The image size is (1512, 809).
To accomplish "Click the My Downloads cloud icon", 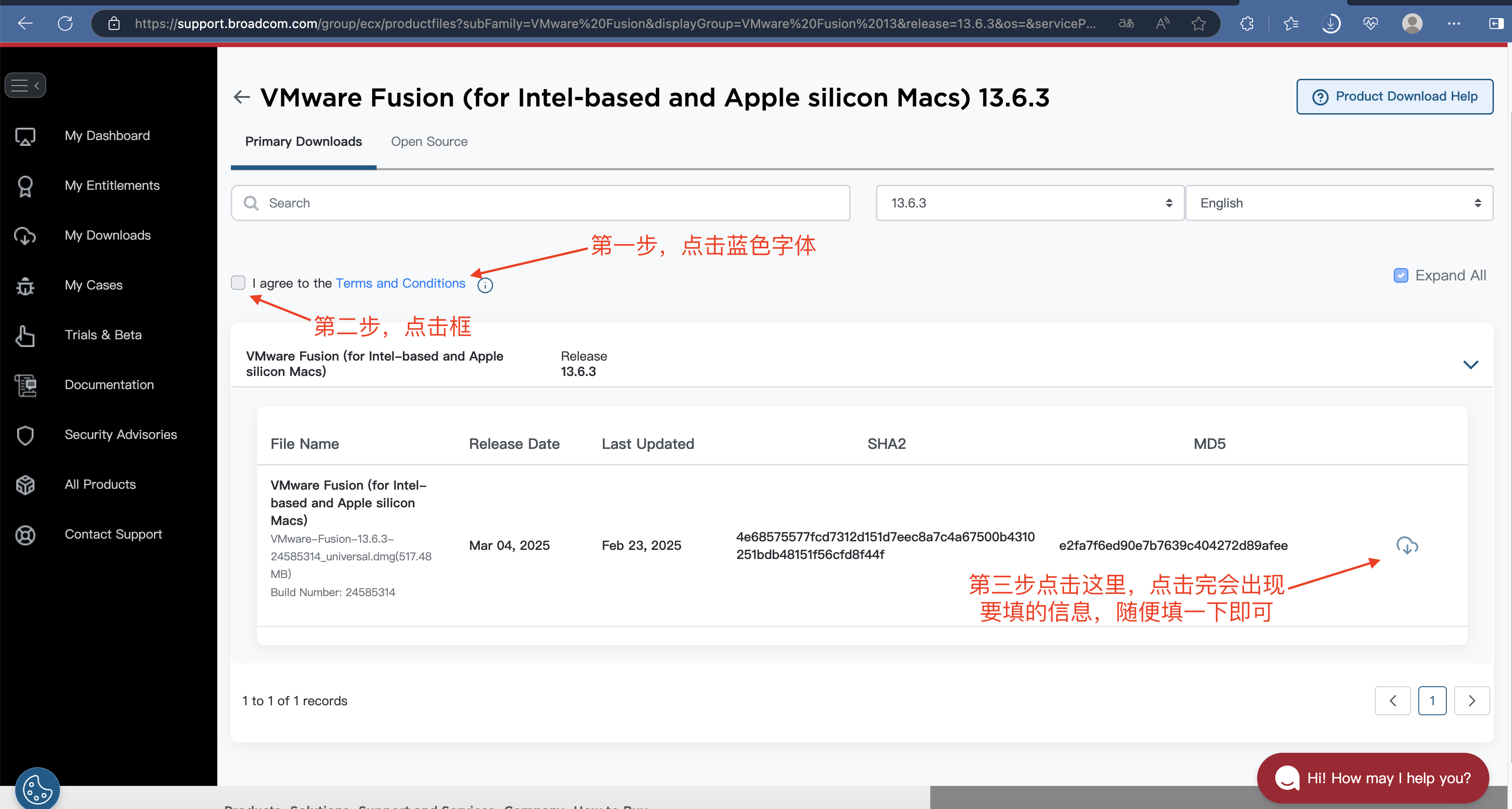I will [x=25, y=236].
